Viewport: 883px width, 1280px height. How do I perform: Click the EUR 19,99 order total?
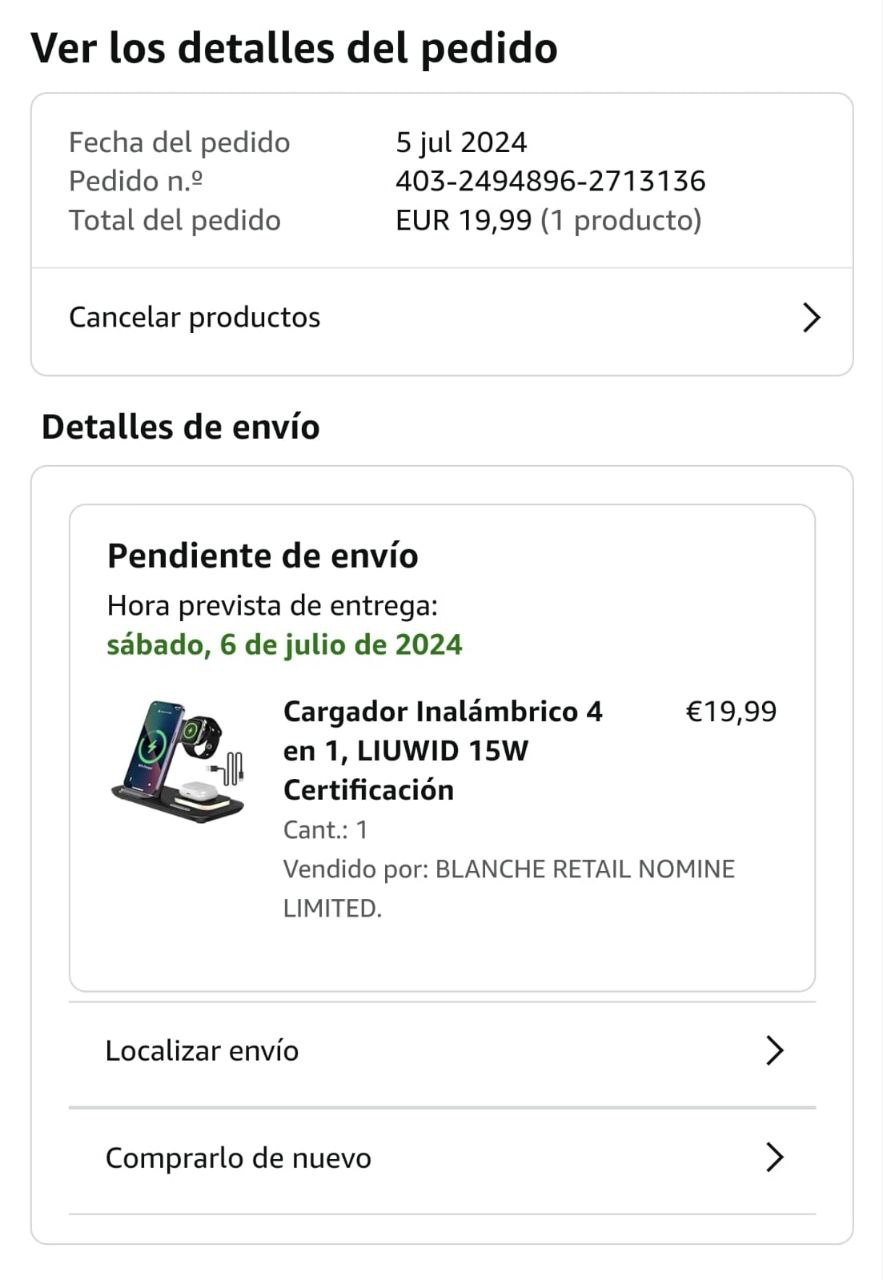[463, 220]
